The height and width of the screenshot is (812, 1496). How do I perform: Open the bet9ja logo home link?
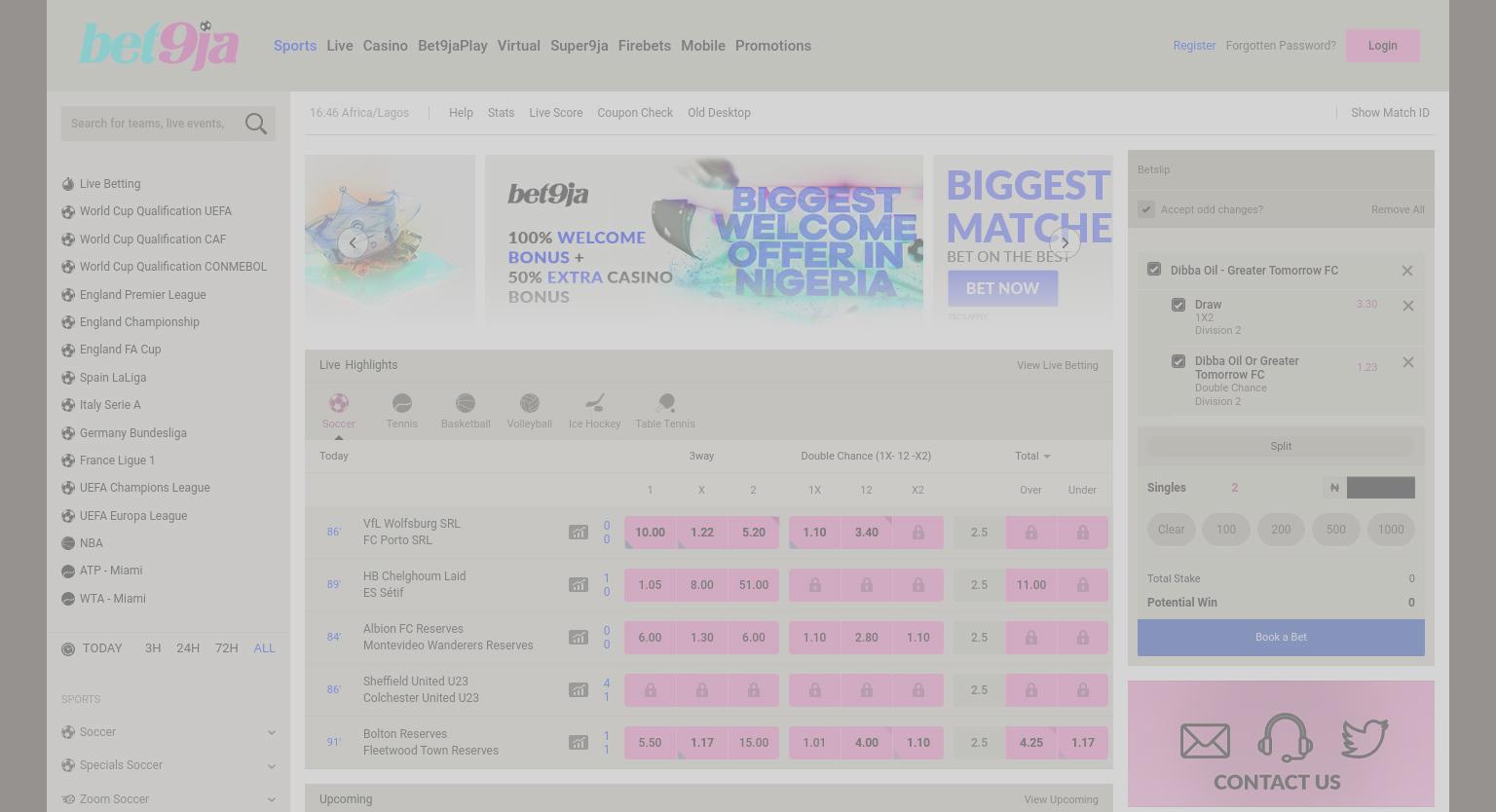[x=159, y=45]
